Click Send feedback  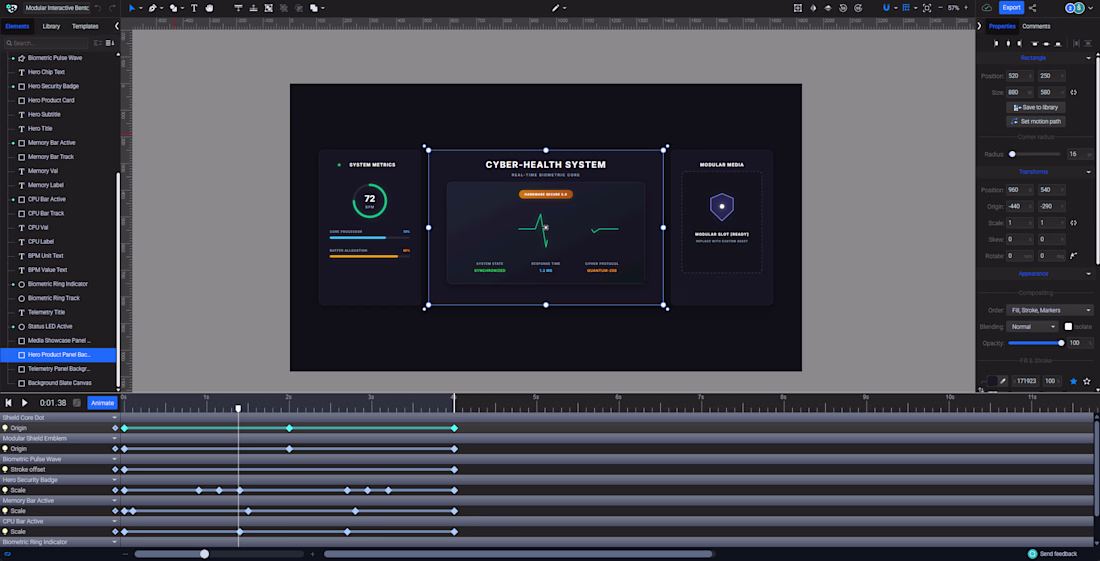pos(1052,554)
